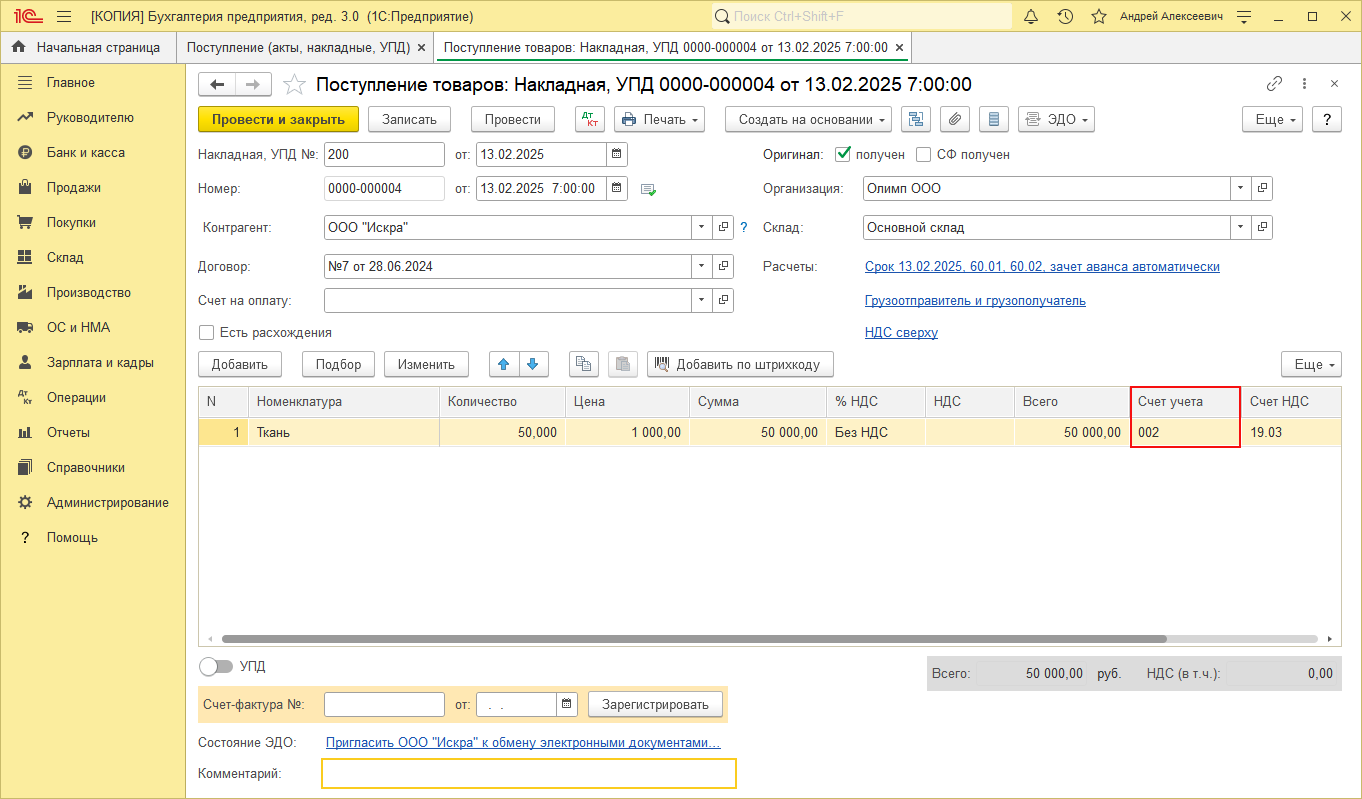This screenshot has height=799, width=1362.
Task: Open calendar for Счет-фактура date
Action: pyautogui.click(x=567, y=704)
